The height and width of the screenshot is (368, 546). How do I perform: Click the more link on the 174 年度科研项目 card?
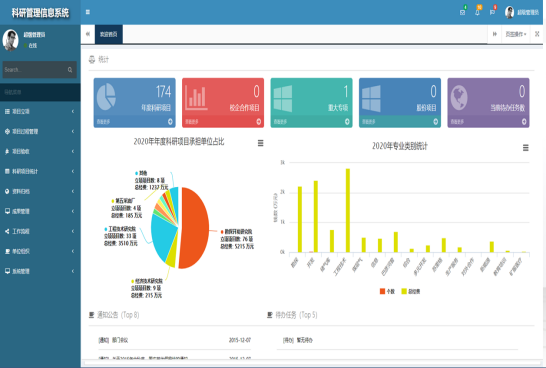click(134, 122)
